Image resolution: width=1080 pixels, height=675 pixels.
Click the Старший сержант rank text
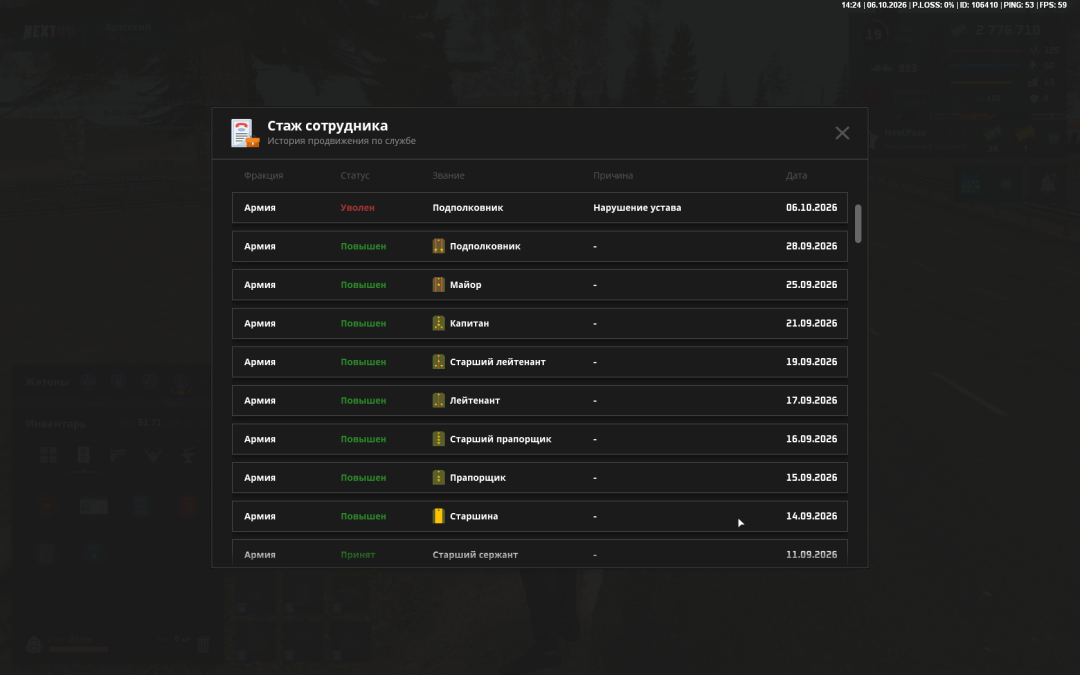(x=475, y=554)
